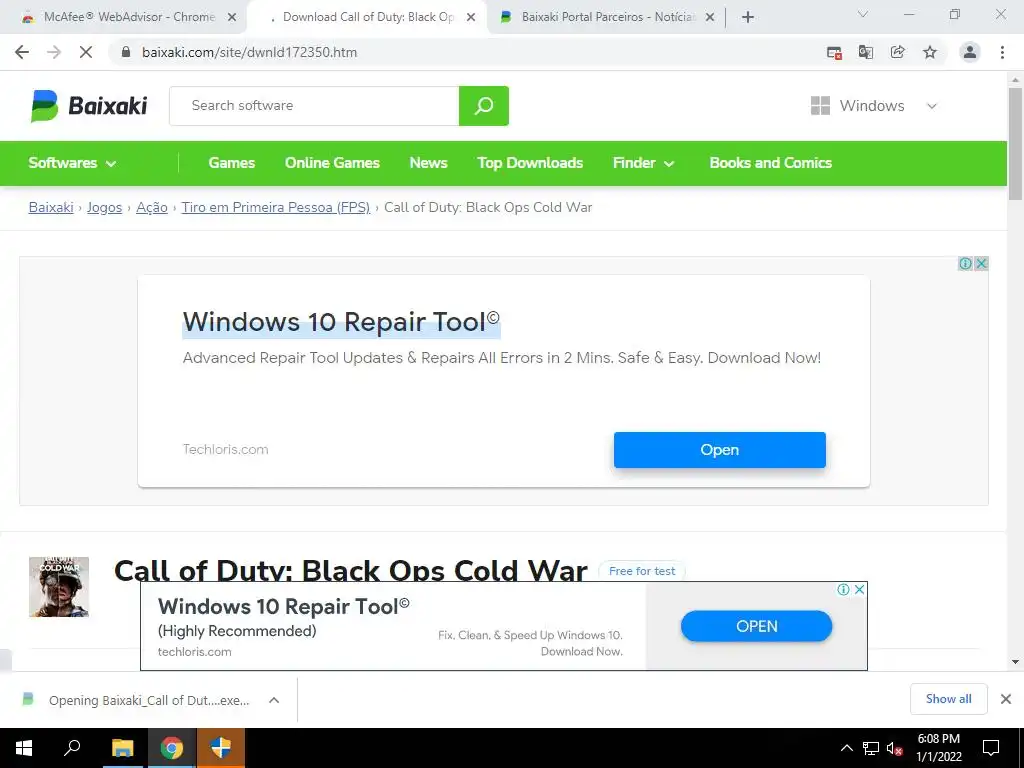Viewport: 1024px width, 768px height.
Task: Click the Ação breadcrumb link
Action: point(152,207)
